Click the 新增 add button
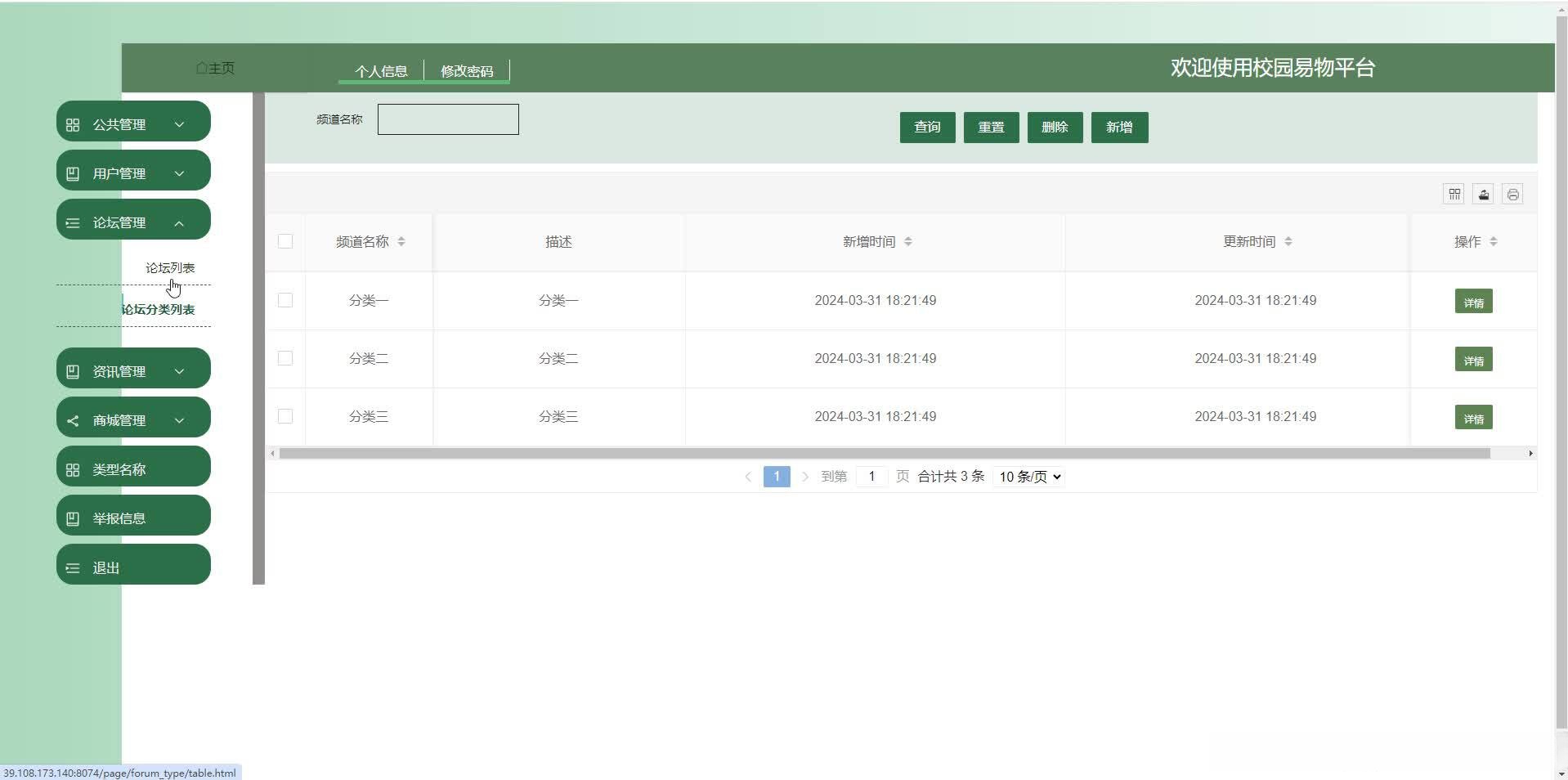This screenshot has width=1568, height=780. (x=1119, y=128)
